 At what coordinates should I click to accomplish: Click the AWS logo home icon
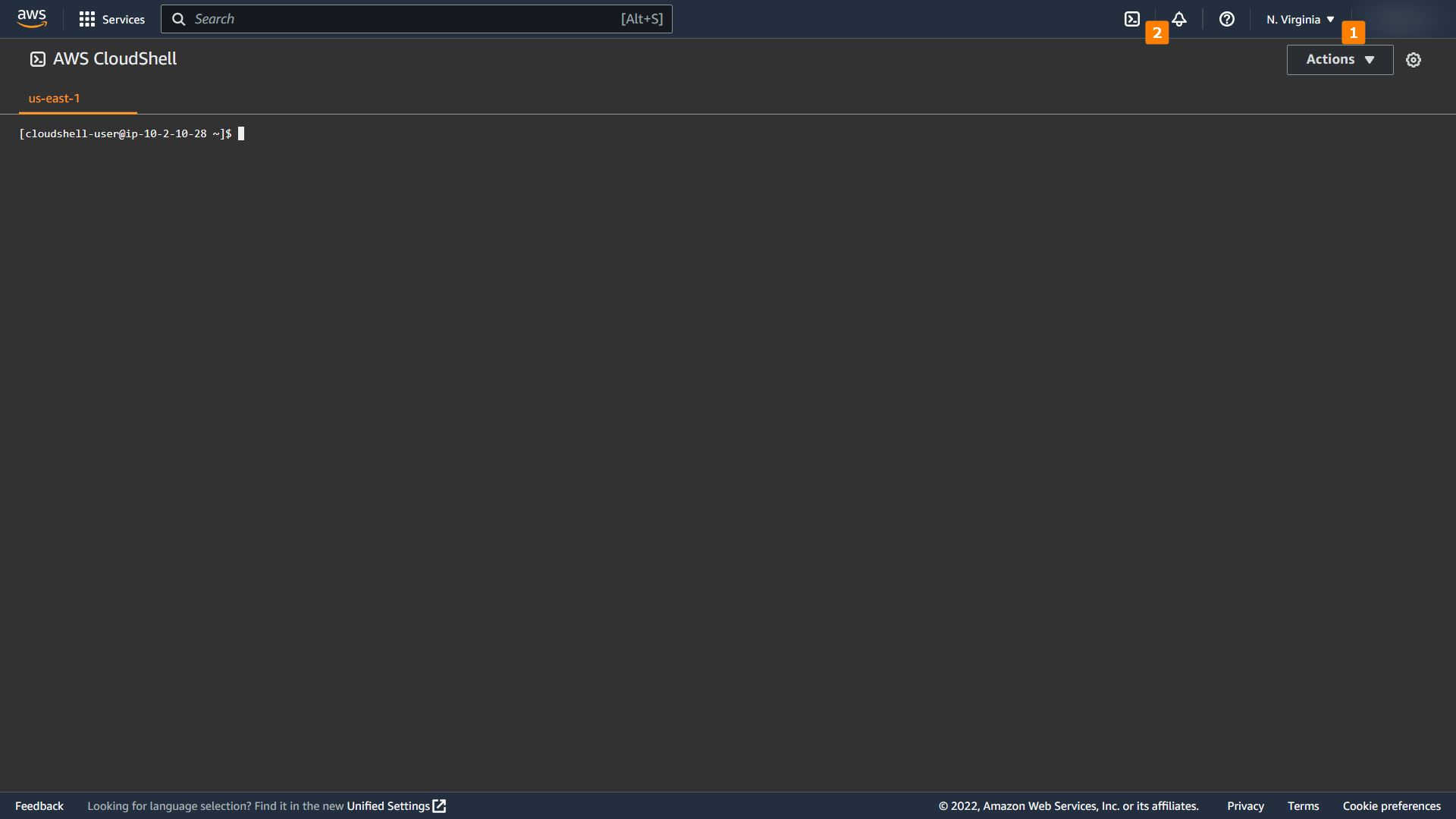pyautogui.click(x=32, y=18)
